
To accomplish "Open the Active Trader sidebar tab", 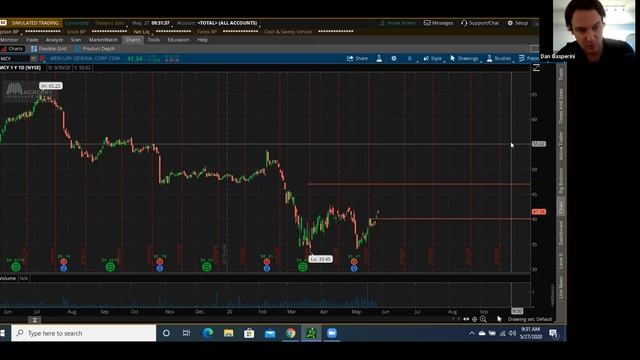I will (561, 145).
